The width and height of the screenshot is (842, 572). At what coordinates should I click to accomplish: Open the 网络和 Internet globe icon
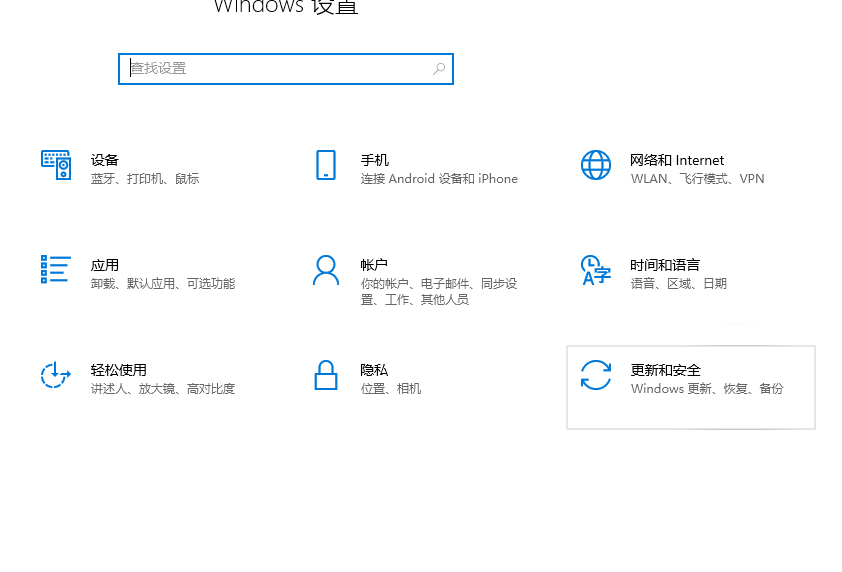(x=596, y=165)
